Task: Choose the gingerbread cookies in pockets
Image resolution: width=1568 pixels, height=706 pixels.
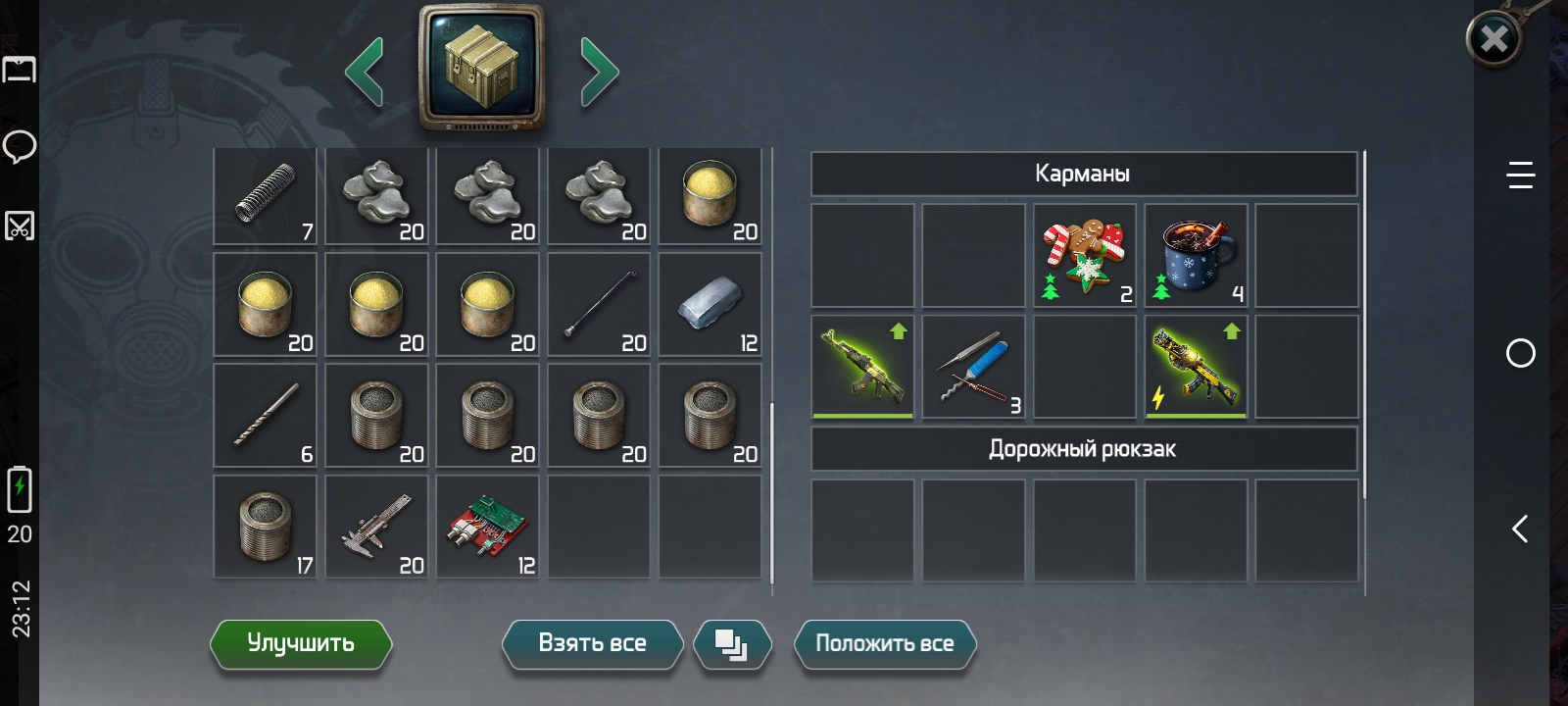Action: pyautogui.click(x=1085, y=256)
